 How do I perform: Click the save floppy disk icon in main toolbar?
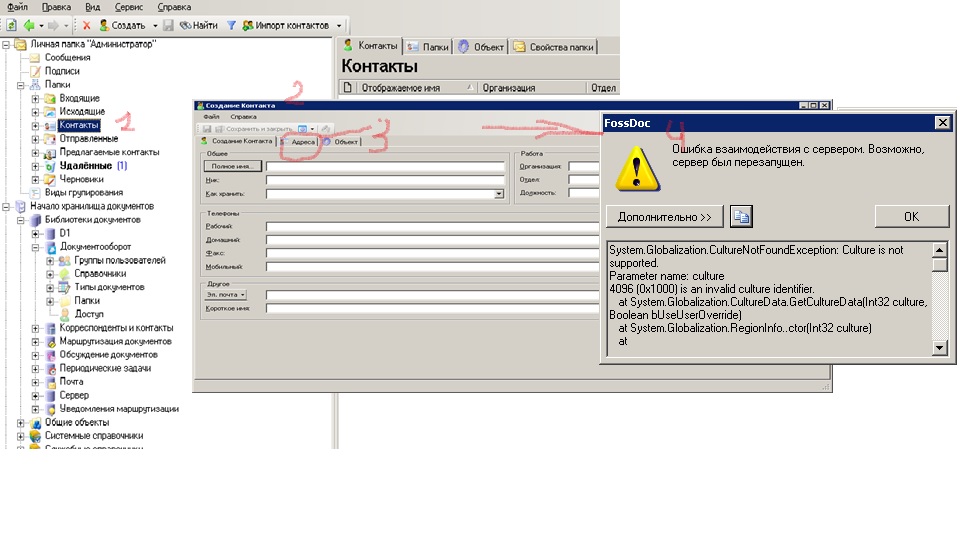[168, 25]
